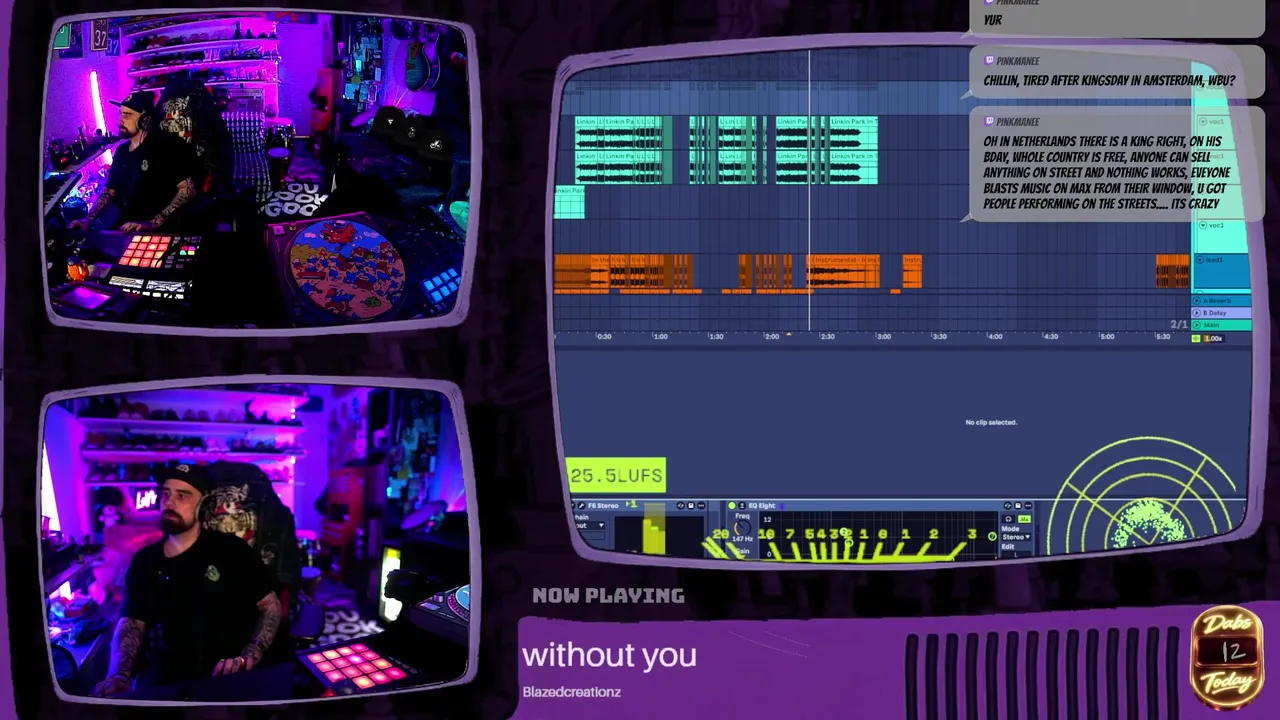Select the EQ Eight device title
Screen dimensions: 1280x720
pos(761,506)
